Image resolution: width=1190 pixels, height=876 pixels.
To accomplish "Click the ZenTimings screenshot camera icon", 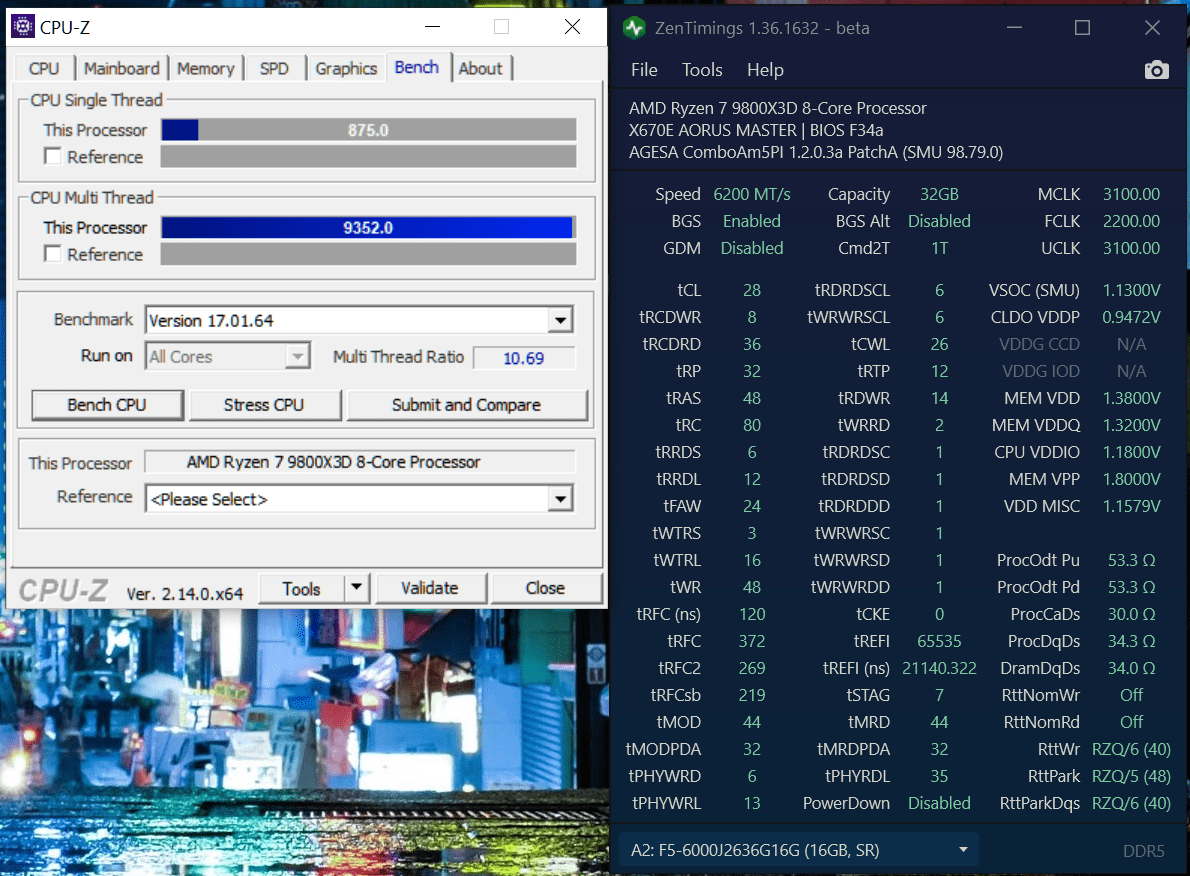I will point(1156,70).
